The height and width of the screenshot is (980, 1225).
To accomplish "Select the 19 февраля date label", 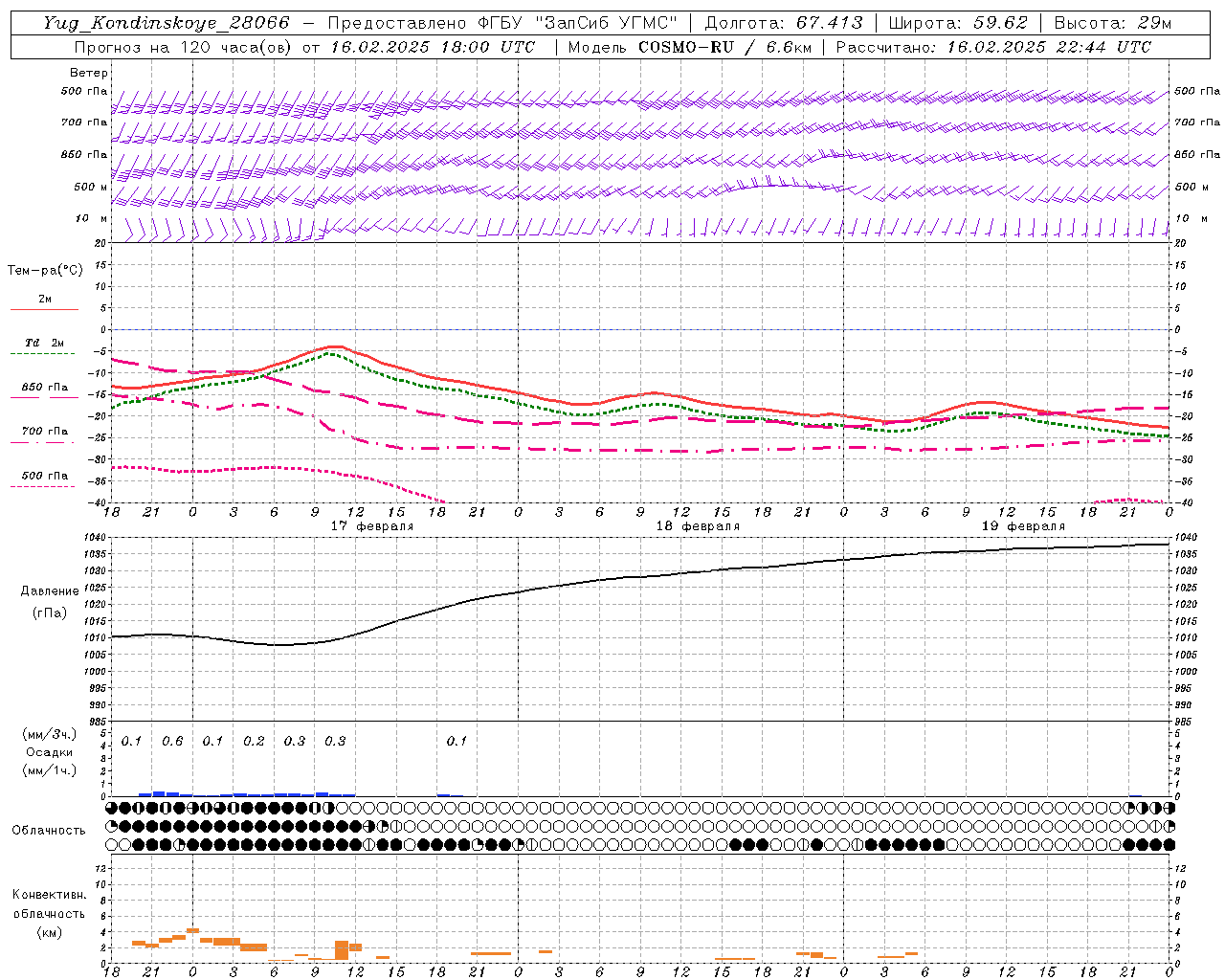I will (1023, 526).
